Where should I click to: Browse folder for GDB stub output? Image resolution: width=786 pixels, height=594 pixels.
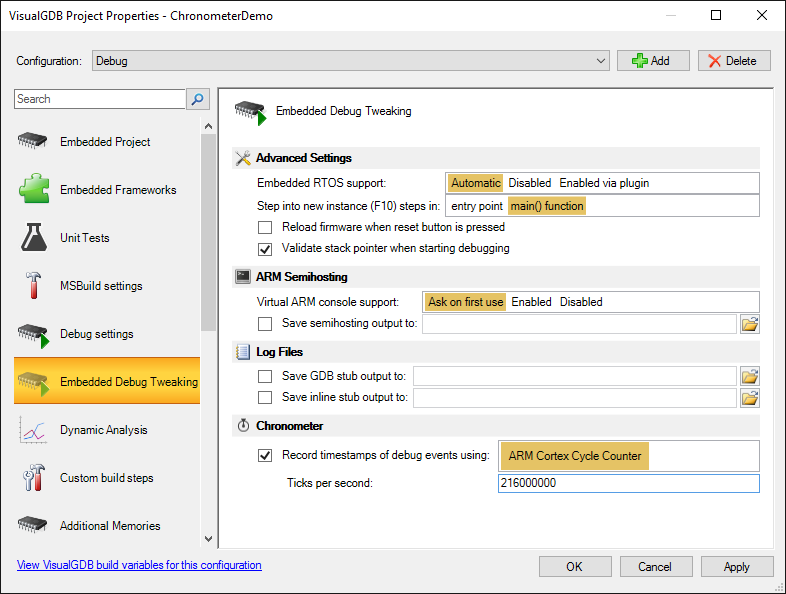coord(750,376)
